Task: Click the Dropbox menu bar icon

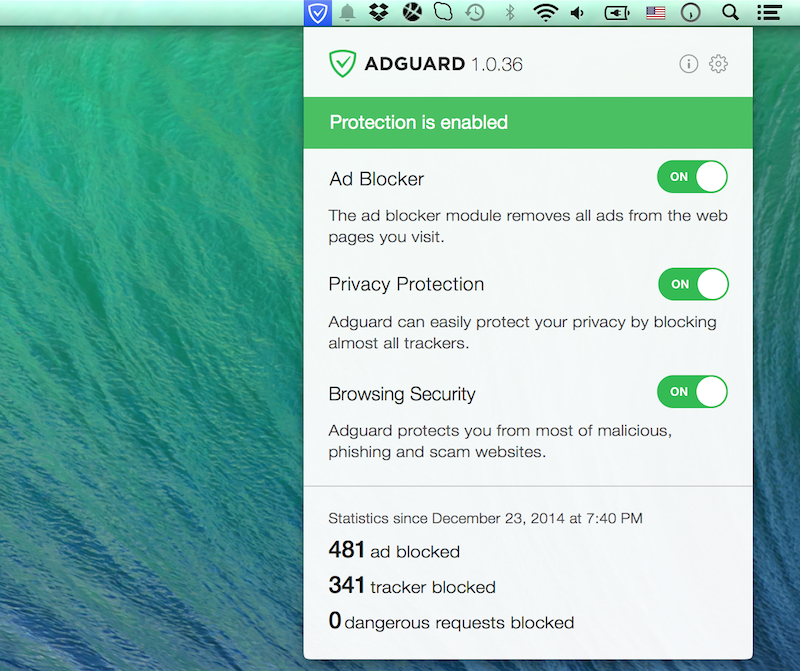Action: coord(378,13)
